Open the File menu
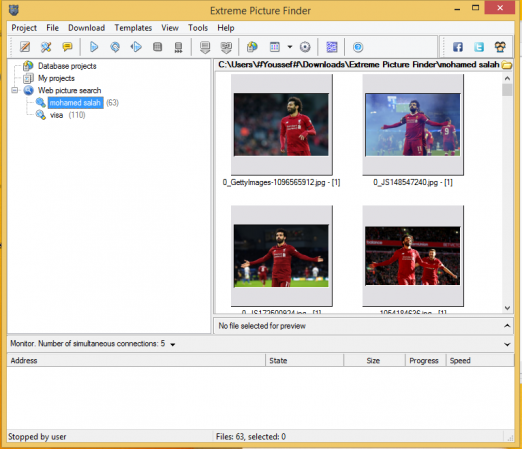 tap(52, 28)
